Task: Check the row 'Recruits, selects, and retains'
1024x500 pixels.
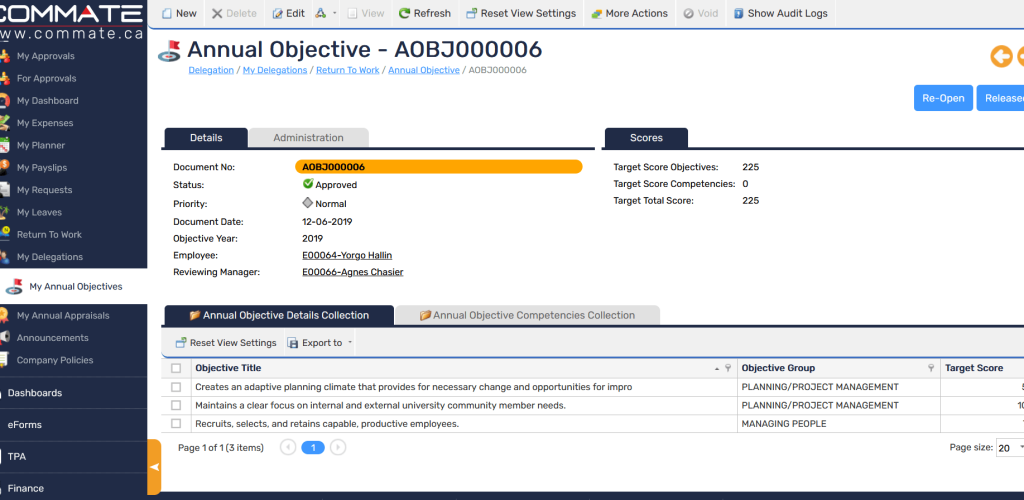Action: tap(176, 424)
